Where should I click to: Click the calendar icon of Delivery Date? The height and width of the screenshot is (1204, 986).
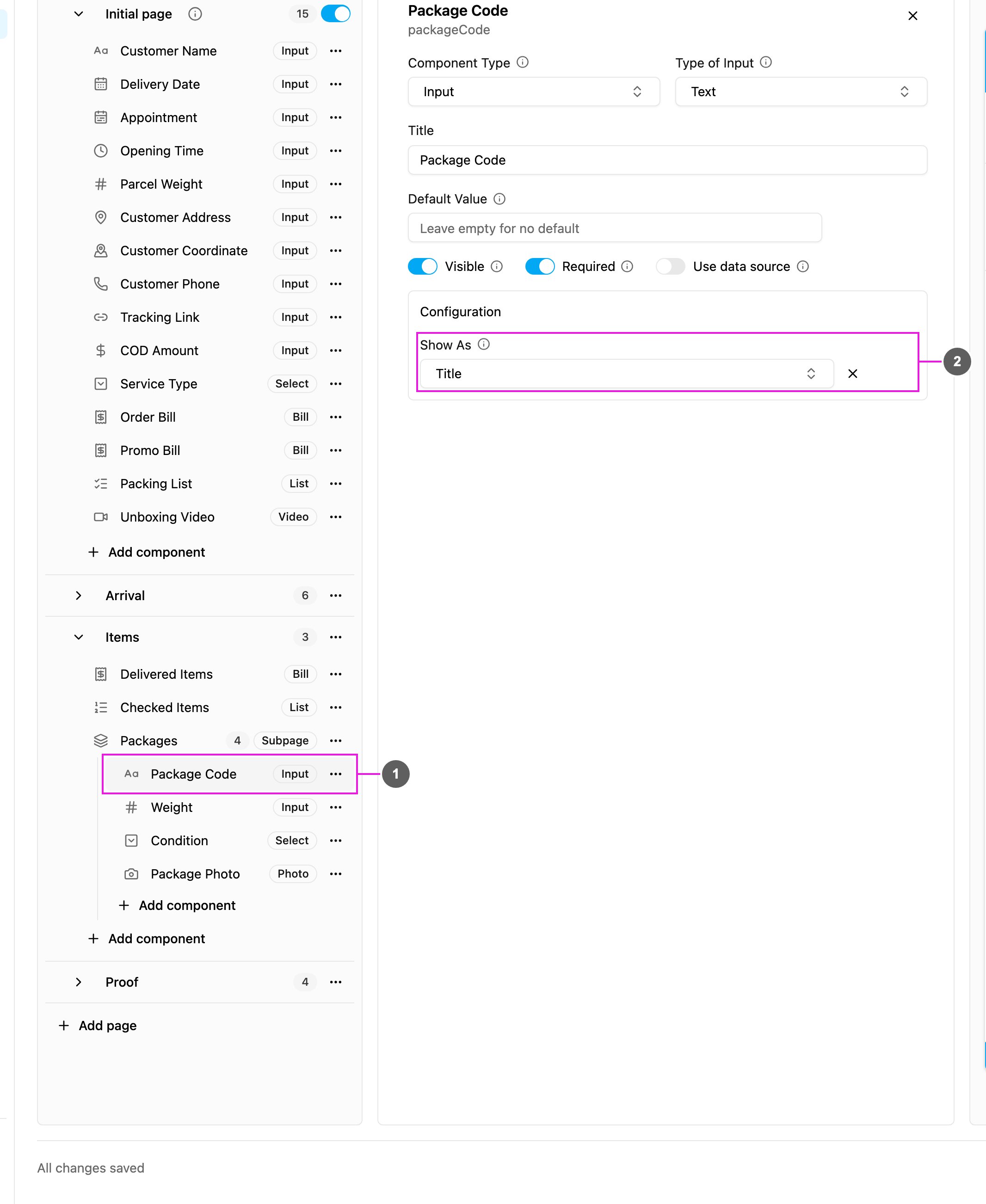click(x=100, y=84)
